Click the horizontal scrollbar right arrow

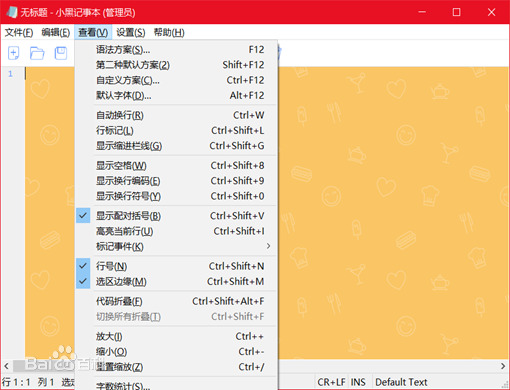503,366
